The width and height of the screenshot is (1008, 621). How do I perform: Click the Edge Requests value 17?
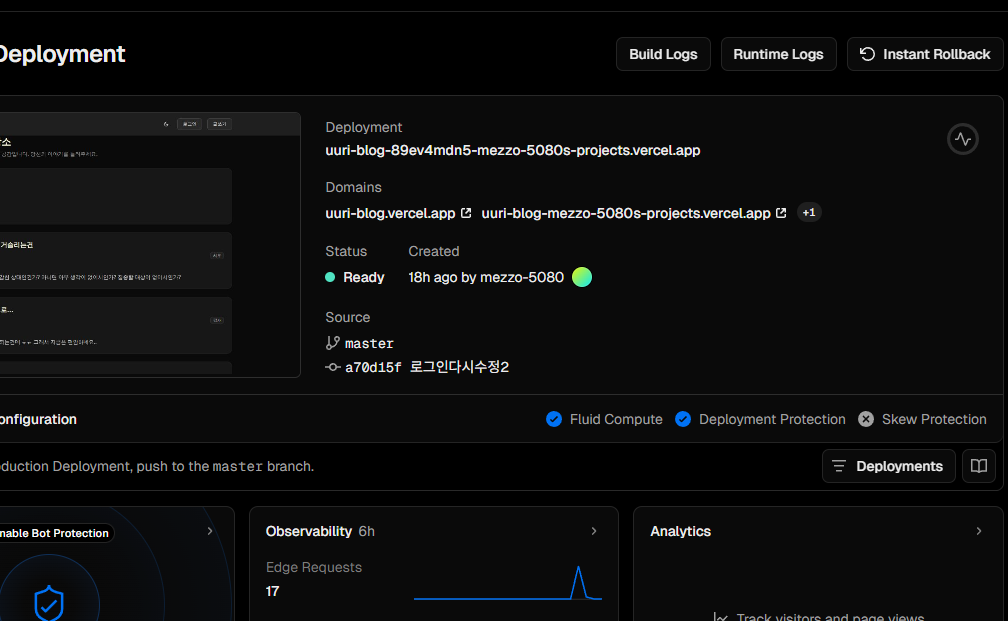[273, 591]
